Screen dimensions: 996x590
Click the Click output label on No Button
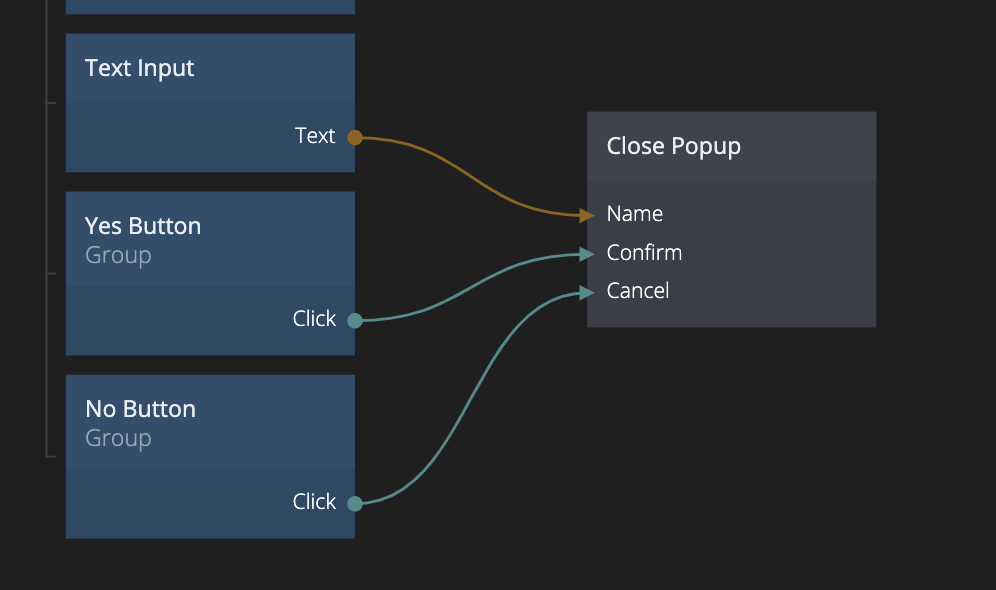click(x=314, y=502)
